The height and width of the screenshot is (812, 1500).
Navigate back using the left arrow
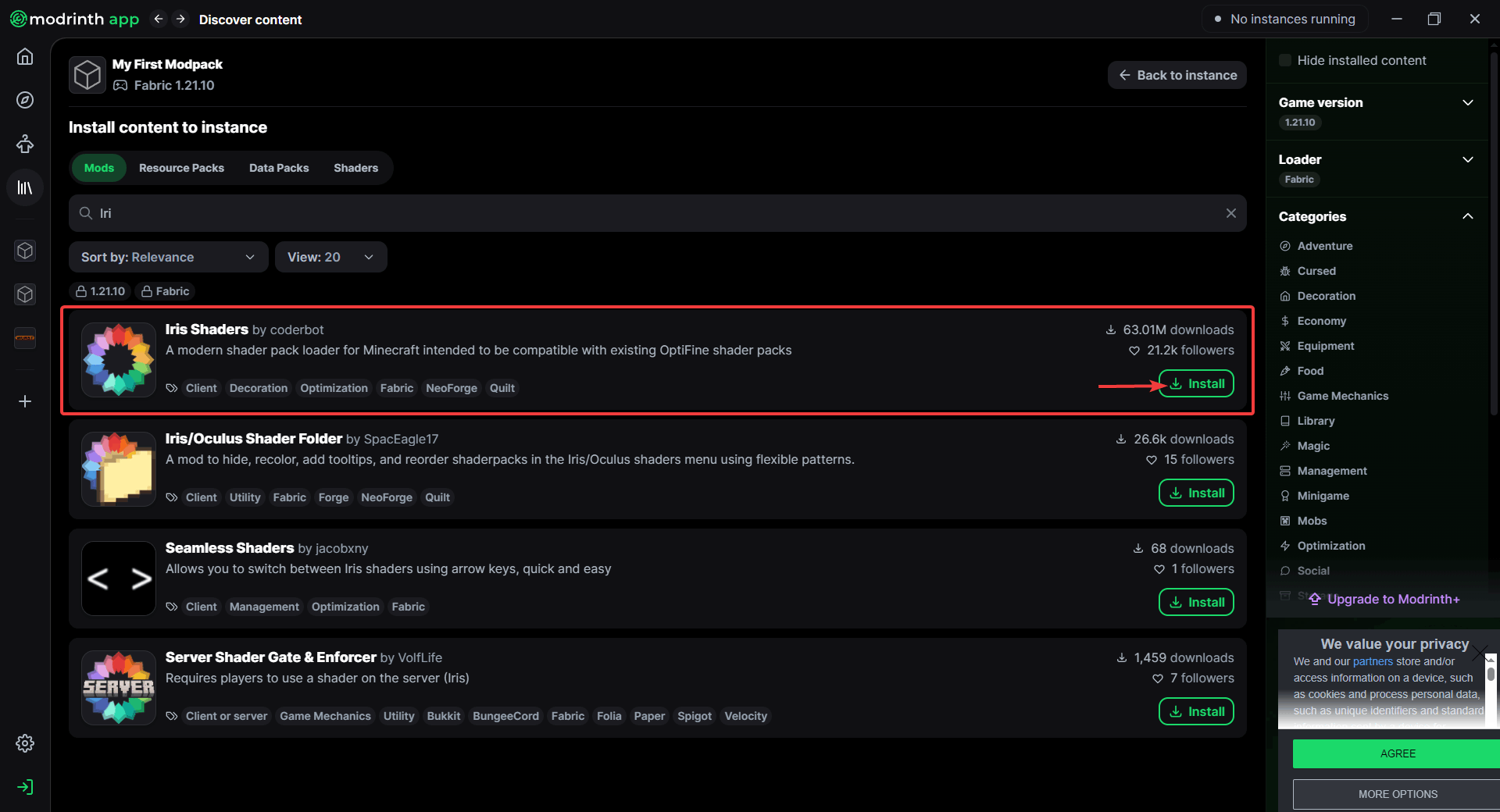click(x=159, y=19)
